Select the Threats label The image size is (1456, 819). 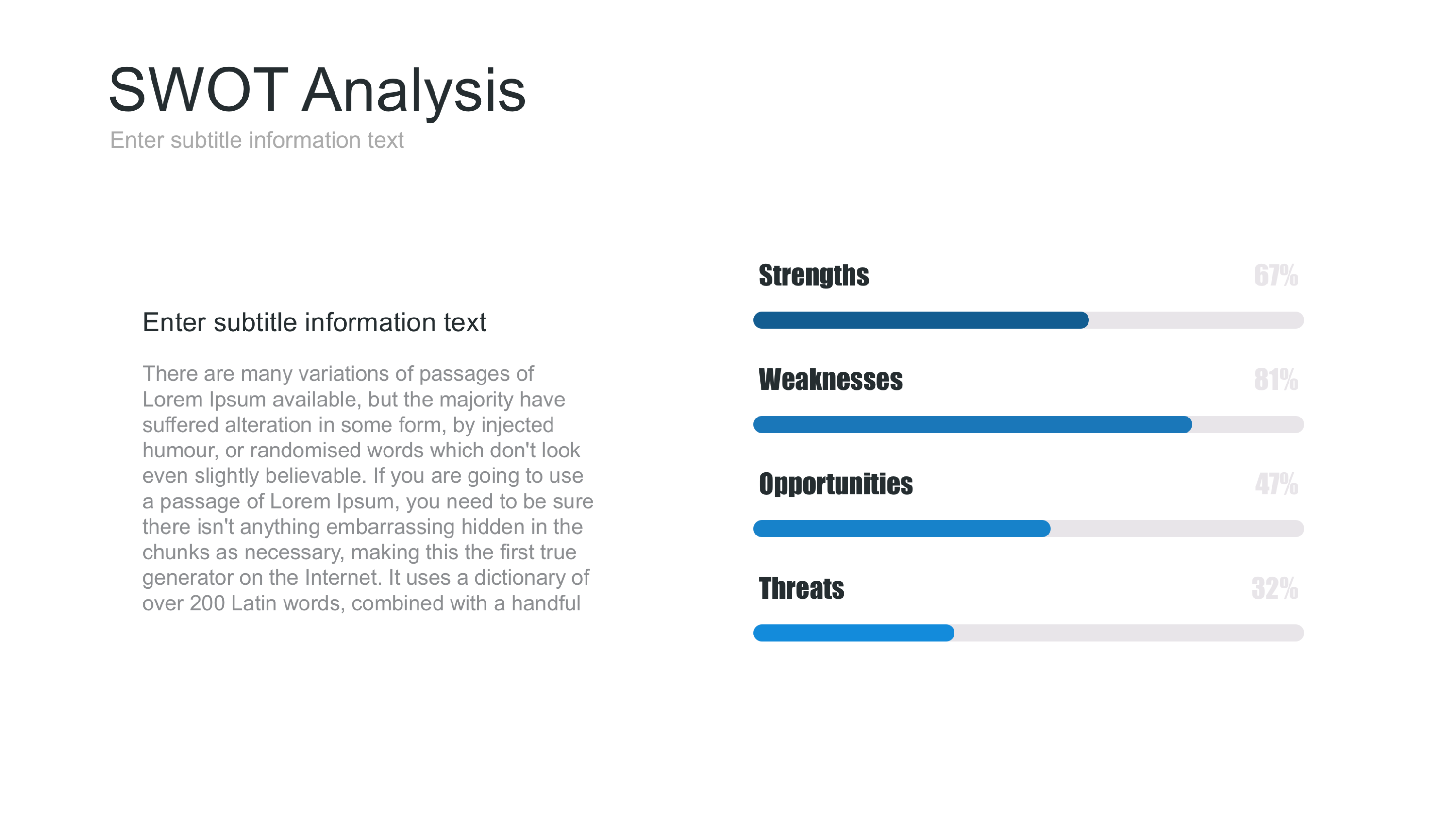(x=801, y=588)
